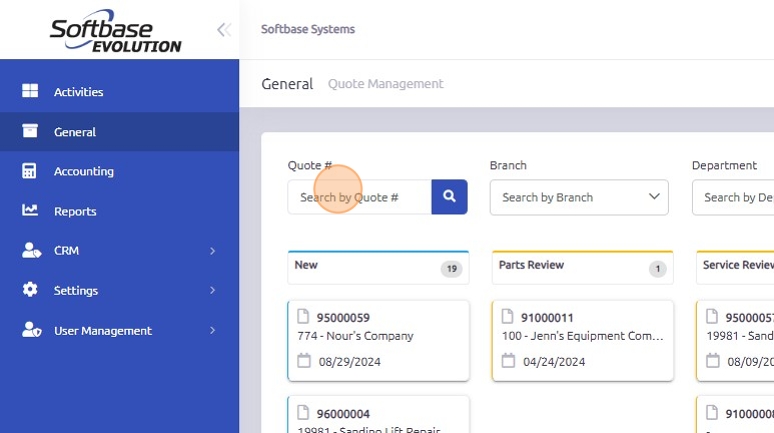Open quote 96000004 card

[x=378, y=415]
